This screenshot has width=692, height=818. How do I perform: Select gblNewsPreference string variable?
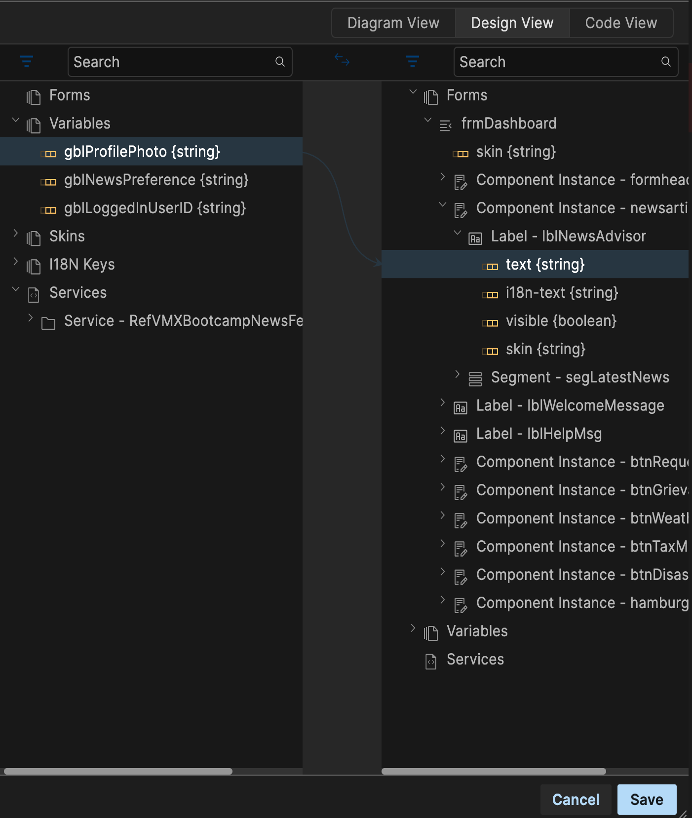155,180
